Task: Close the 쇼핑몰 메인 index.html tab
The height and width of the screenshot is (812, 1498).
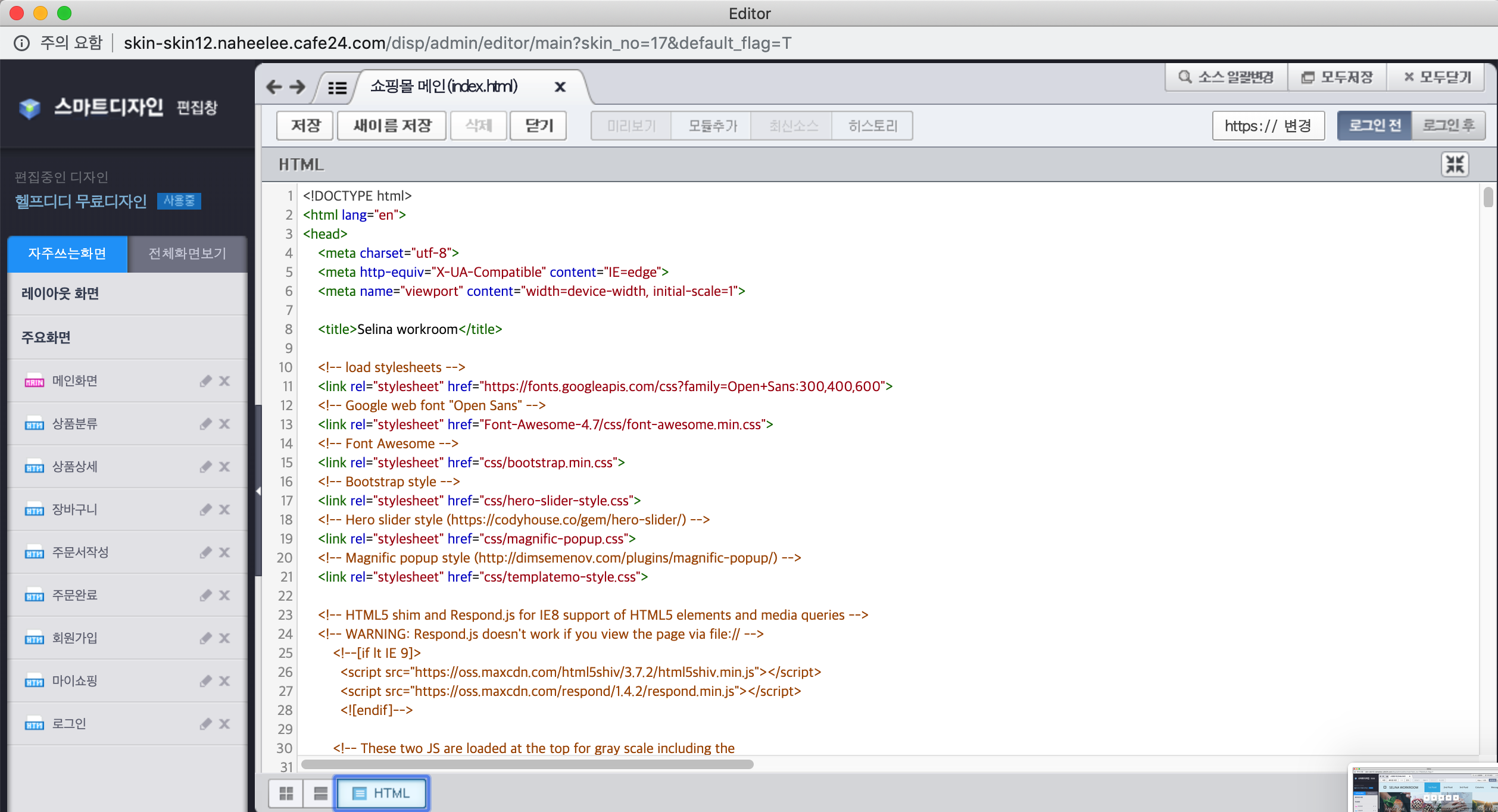Action: click(x=560, y=87)
